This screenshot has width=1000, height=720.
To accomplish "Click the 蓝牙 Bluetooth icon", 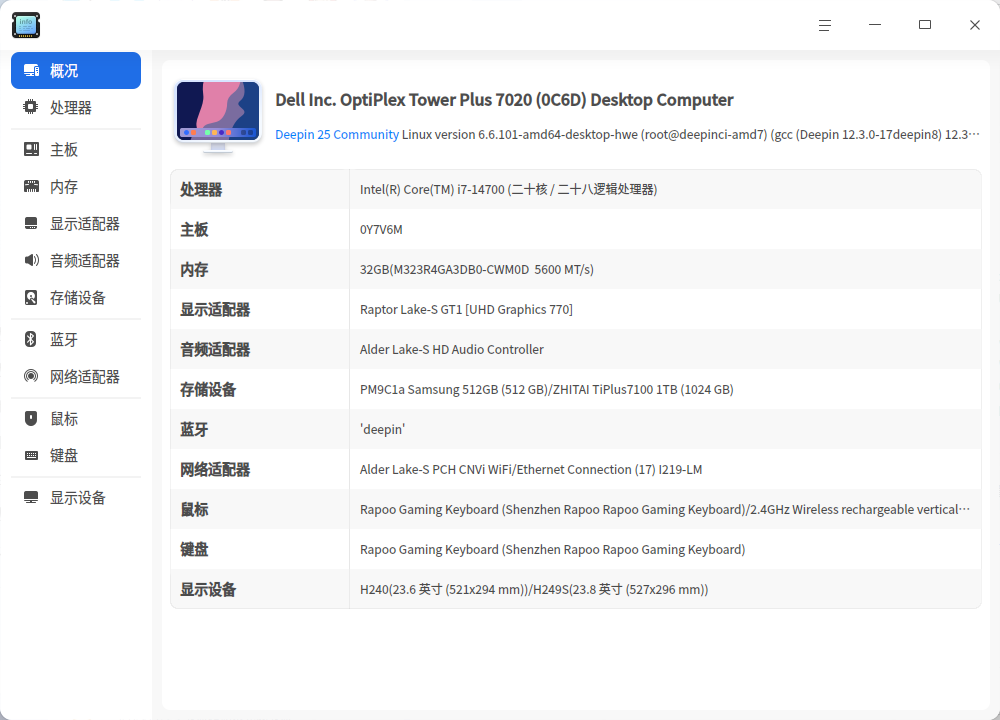I will 31,339.
